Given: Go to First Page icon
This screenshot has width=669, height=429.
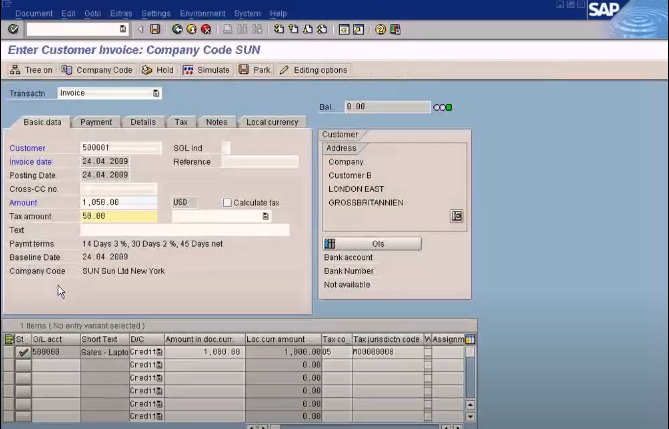Looking at the screenshot, I should point(279,29).
